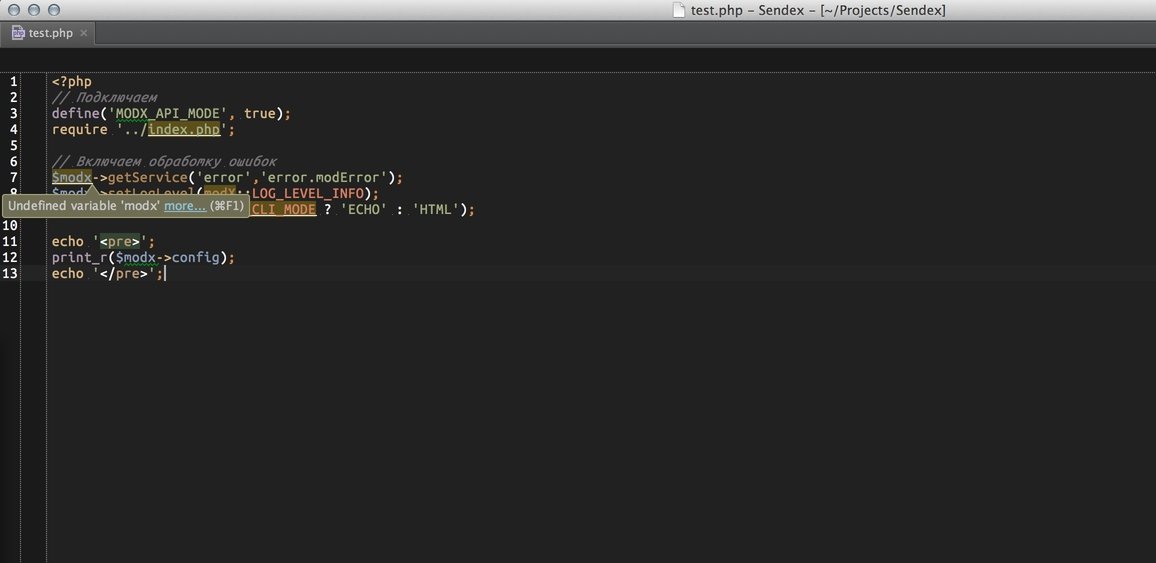The height and width of the screenshot is (563, 1156).
Task: Click the document icon in window title
Action: click(x=678, y=10)
